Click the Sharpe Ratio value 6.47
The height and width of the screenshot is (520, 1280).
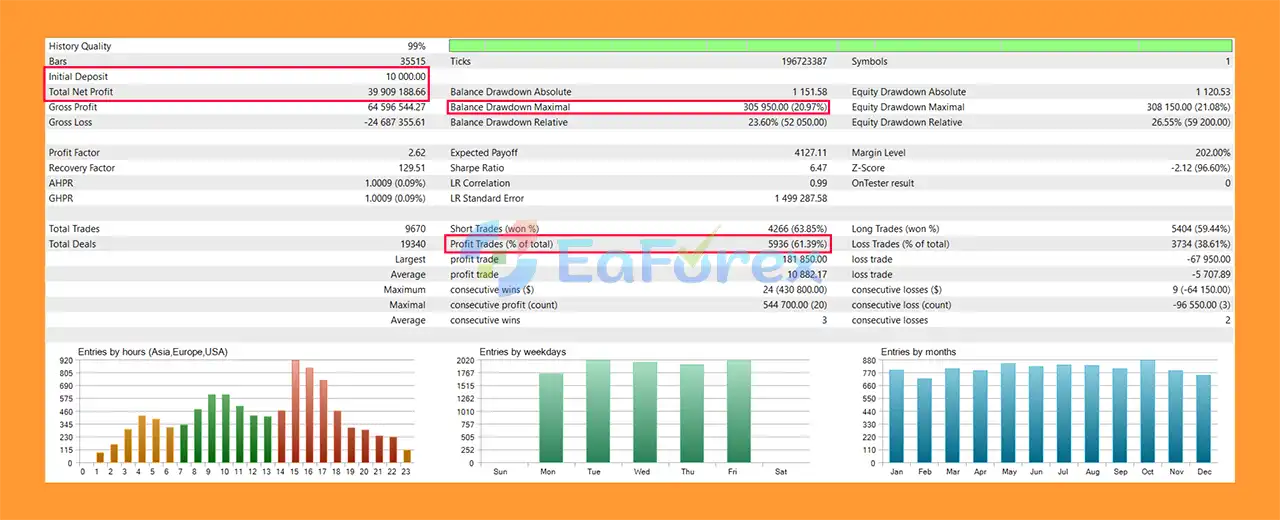click(816, 168)
